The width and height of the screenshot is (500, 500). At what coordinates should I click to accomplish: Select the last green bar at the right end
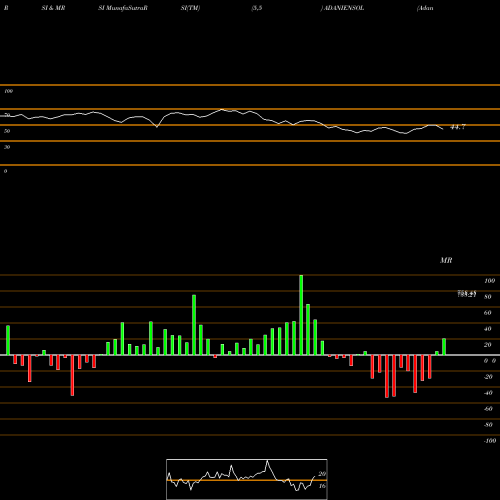point(444,347)
